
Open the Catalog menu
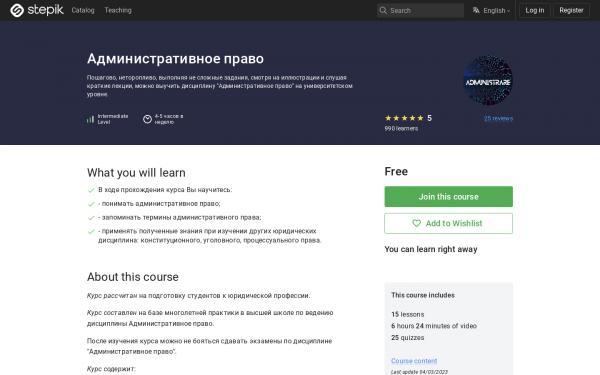83,10
